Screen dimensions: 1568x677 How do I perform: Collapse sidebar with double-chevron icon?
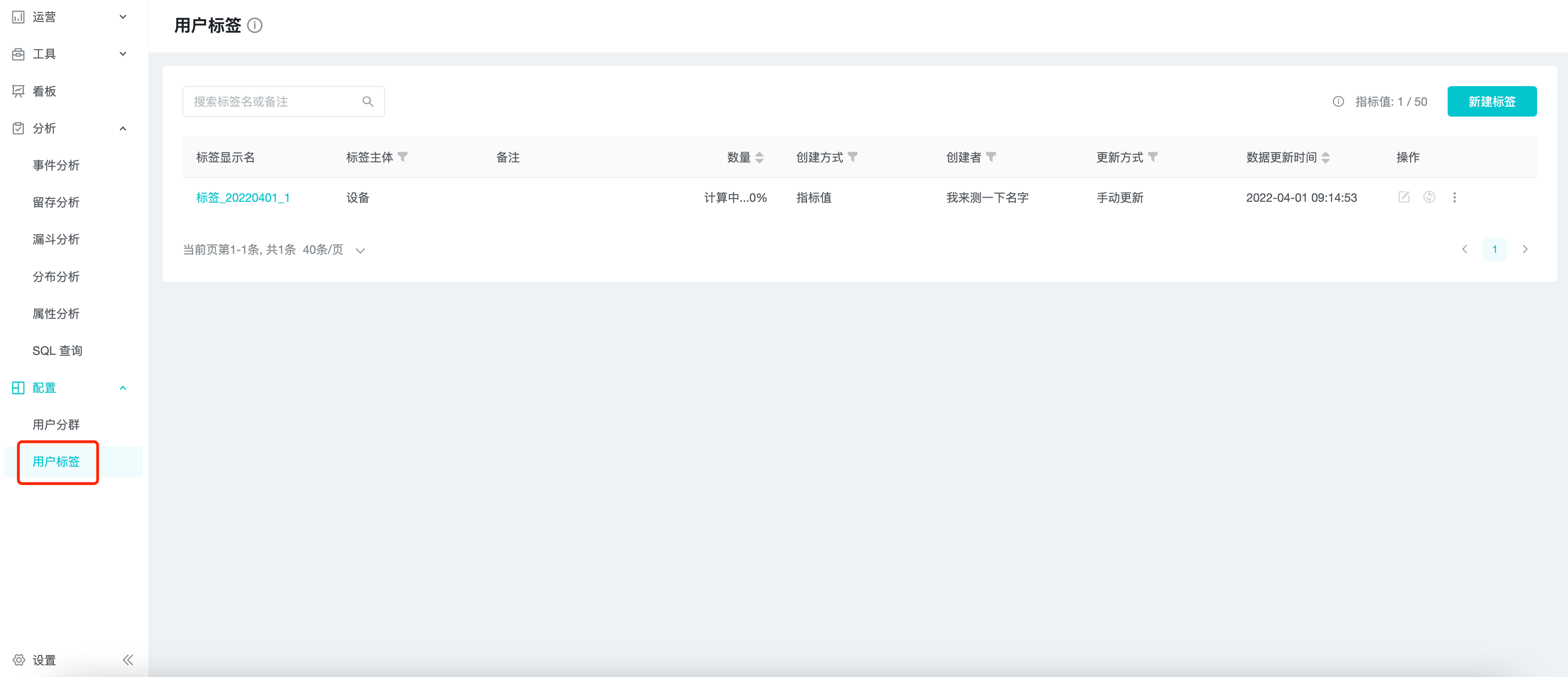click(x=127, y=659)
